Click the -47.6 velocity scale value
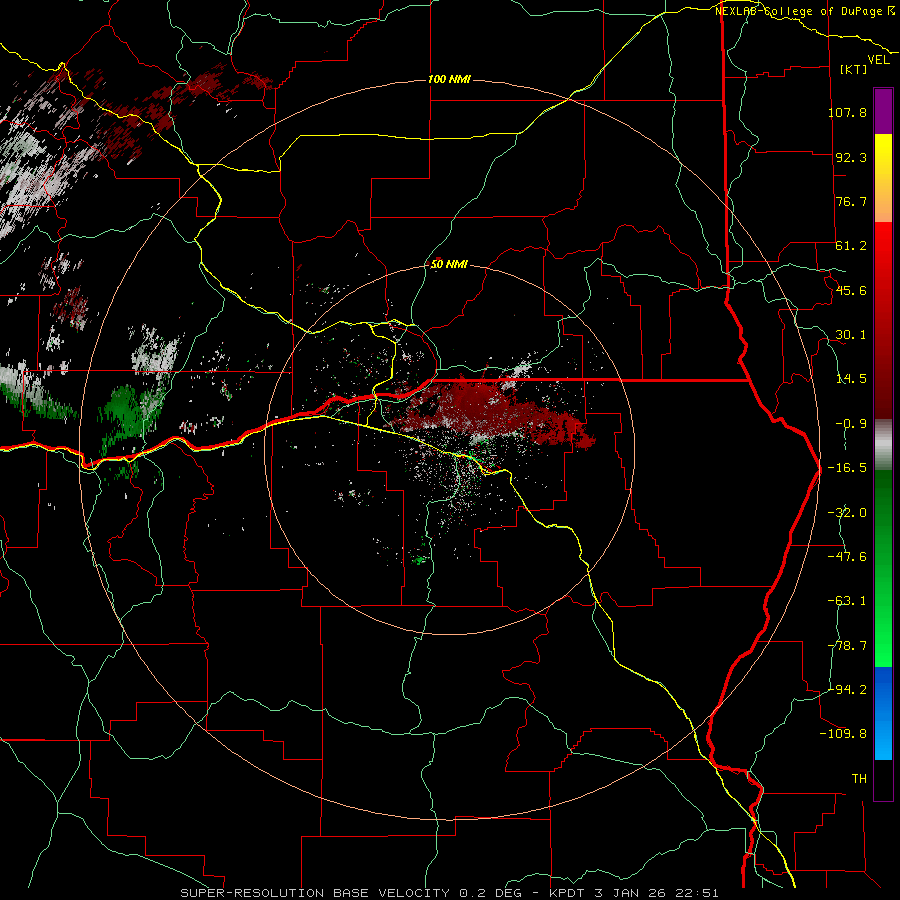The width and height of the screenshot is (900, 900). [847, 557]
